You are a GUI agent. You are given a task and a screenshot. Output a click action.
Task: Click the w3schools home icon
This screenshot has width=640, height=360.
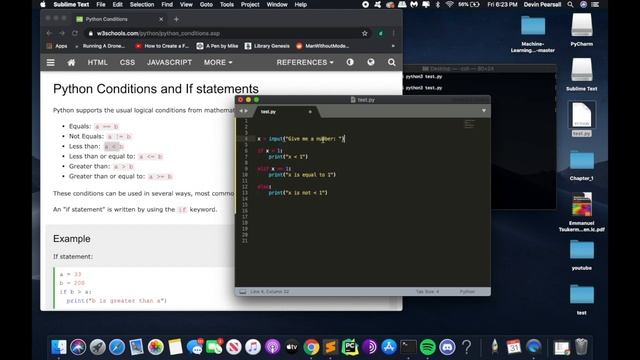pos(71,62)
